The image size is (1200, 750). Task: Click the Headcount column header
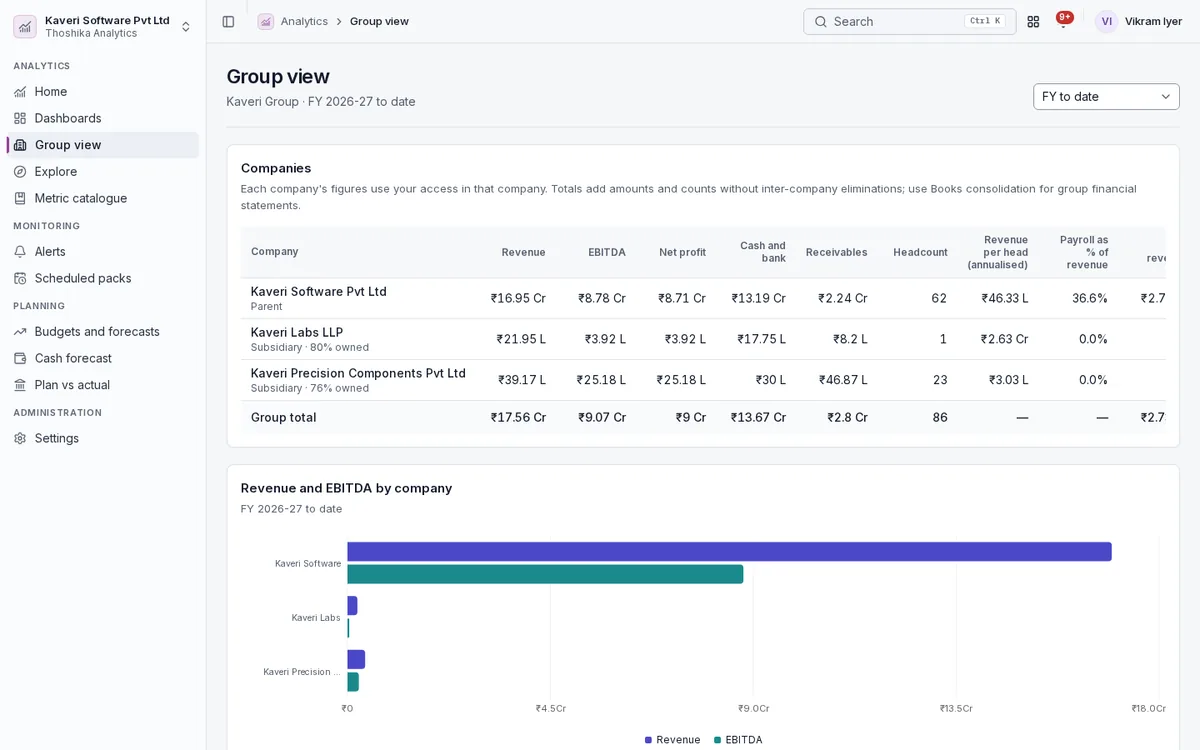(x=920, y=252)
